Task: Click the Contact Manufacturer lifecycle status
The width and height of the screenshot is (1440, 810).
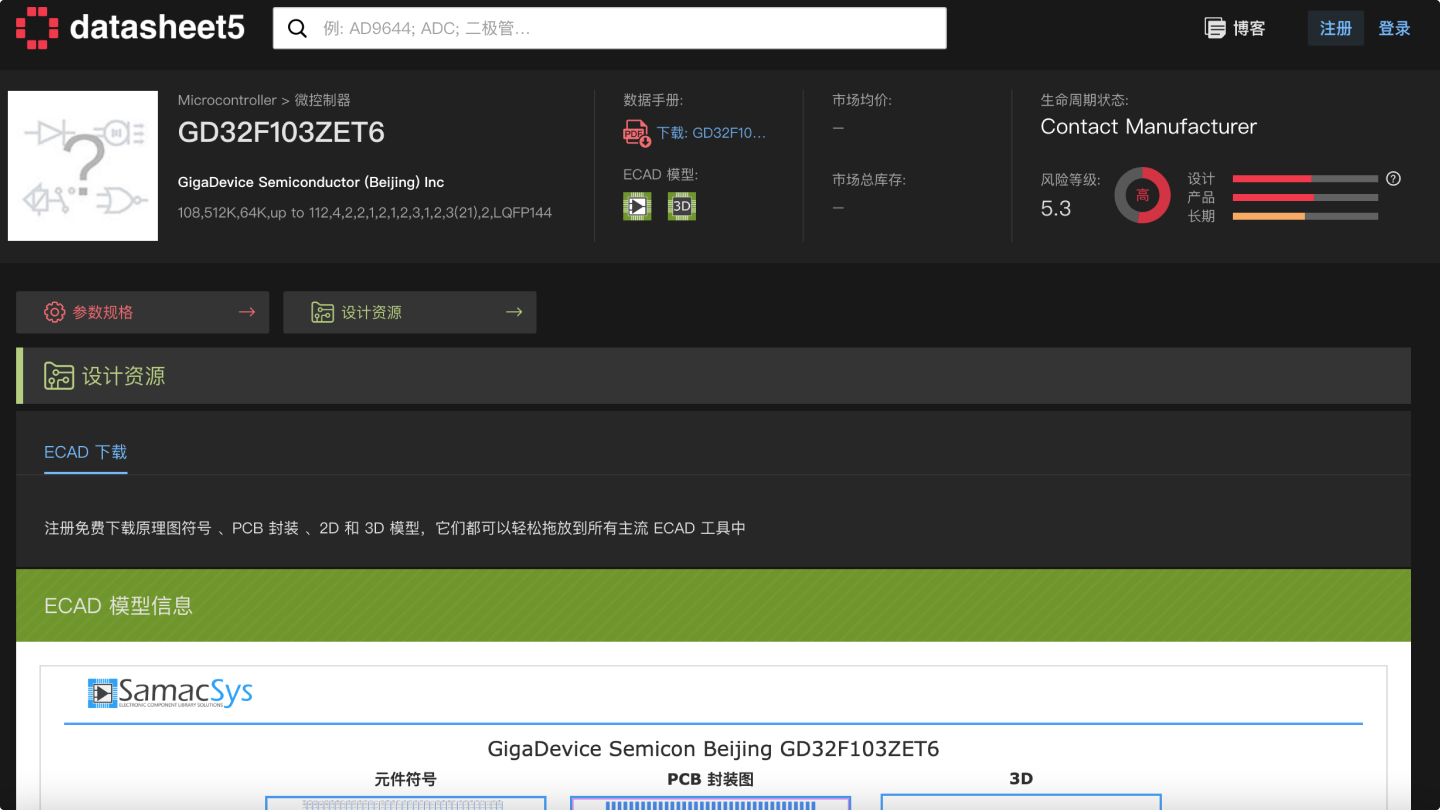Action: pos(1148,127)
